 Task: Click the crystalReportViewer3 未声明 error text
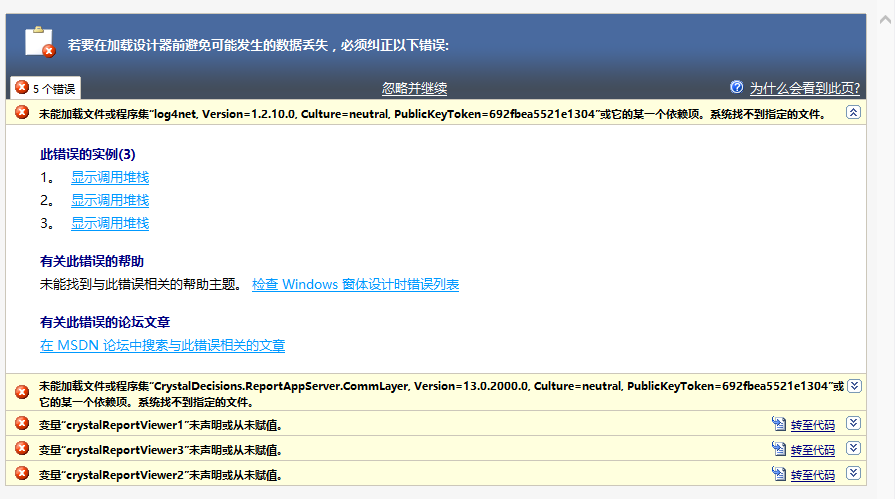[x=160, y=450]
